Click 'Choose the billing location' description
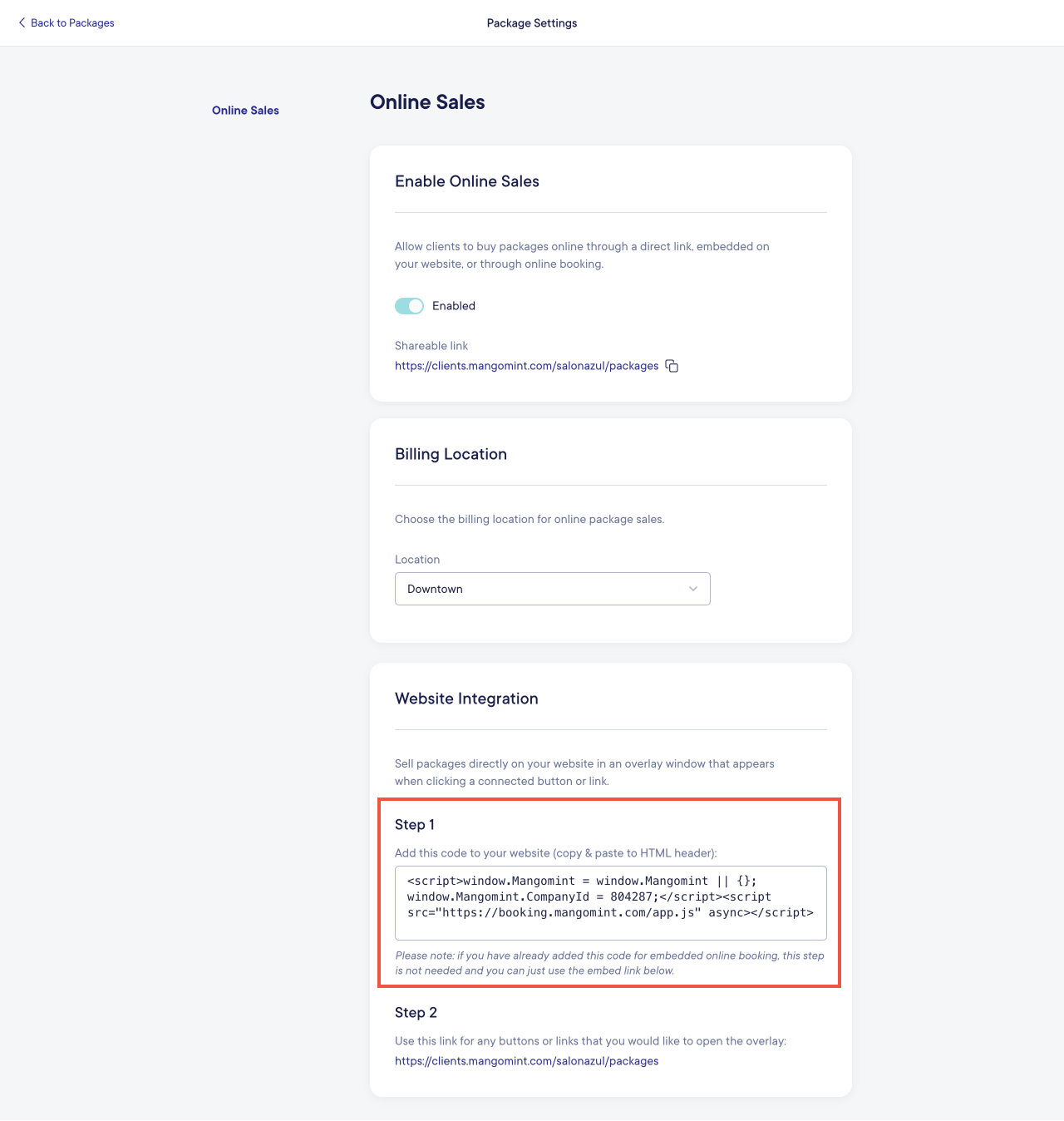 point(530,519)
